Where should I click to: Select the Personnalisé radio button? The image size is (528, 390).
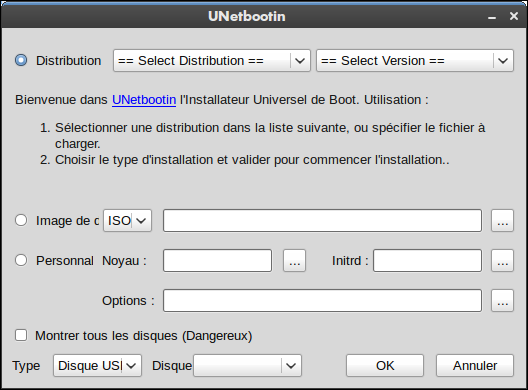tap(21, 260)
